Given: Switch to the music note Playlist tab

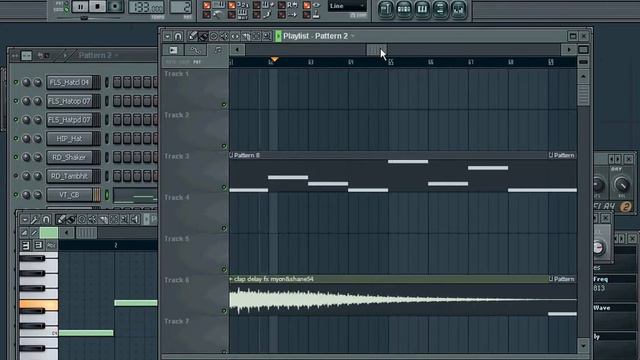Looking at the screenshot, I should 218,50.
